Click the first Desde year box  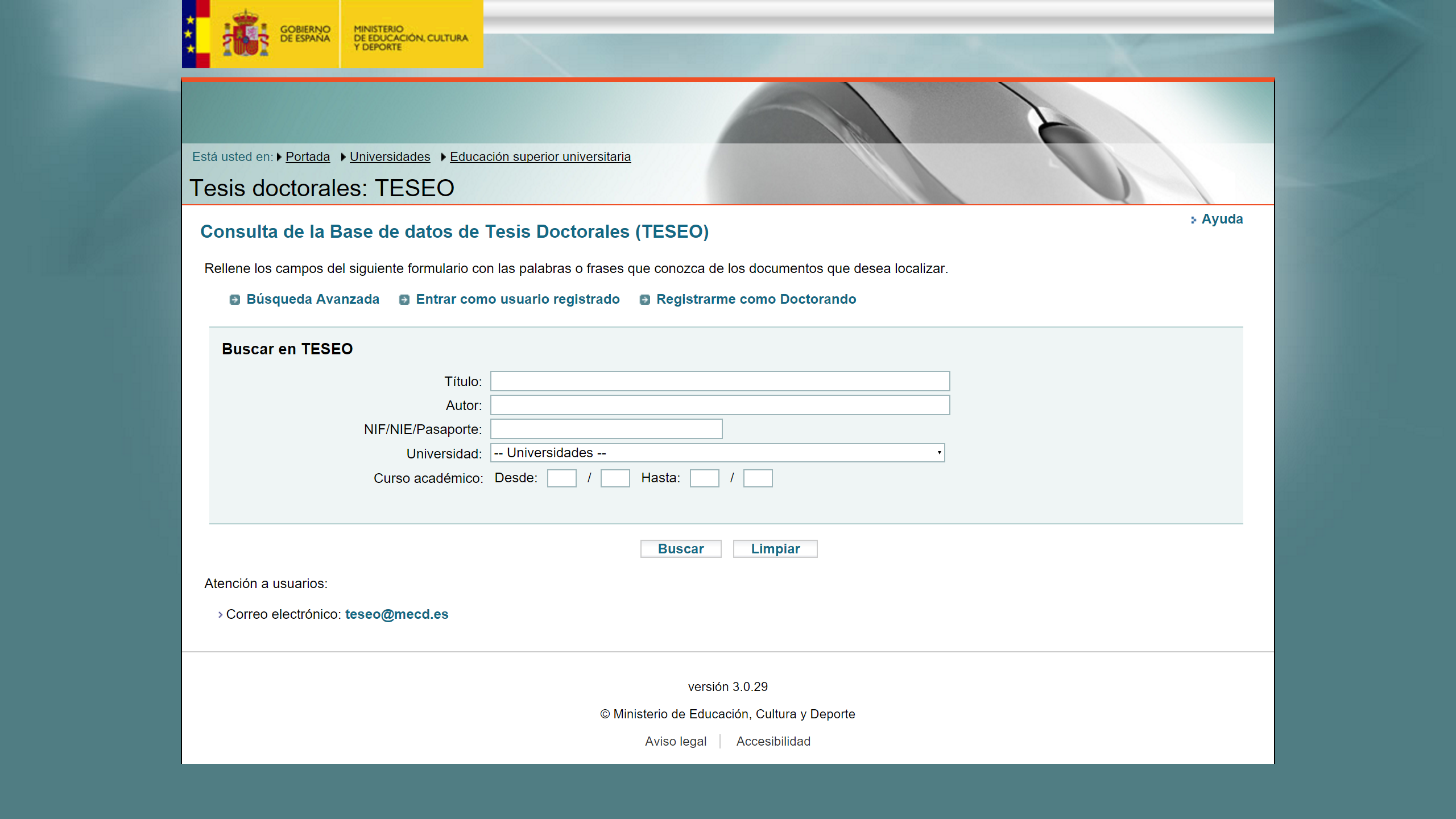(x=562, y=478)
